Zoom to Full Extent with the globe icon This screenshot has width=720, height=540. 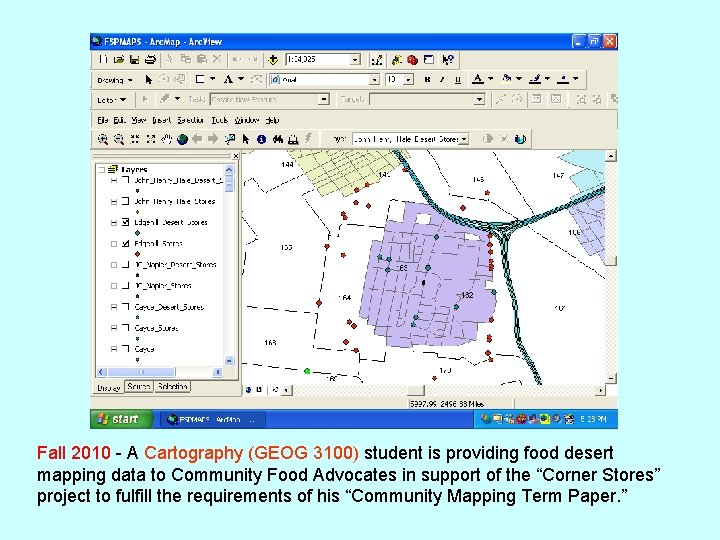click(x=182, y=139)
